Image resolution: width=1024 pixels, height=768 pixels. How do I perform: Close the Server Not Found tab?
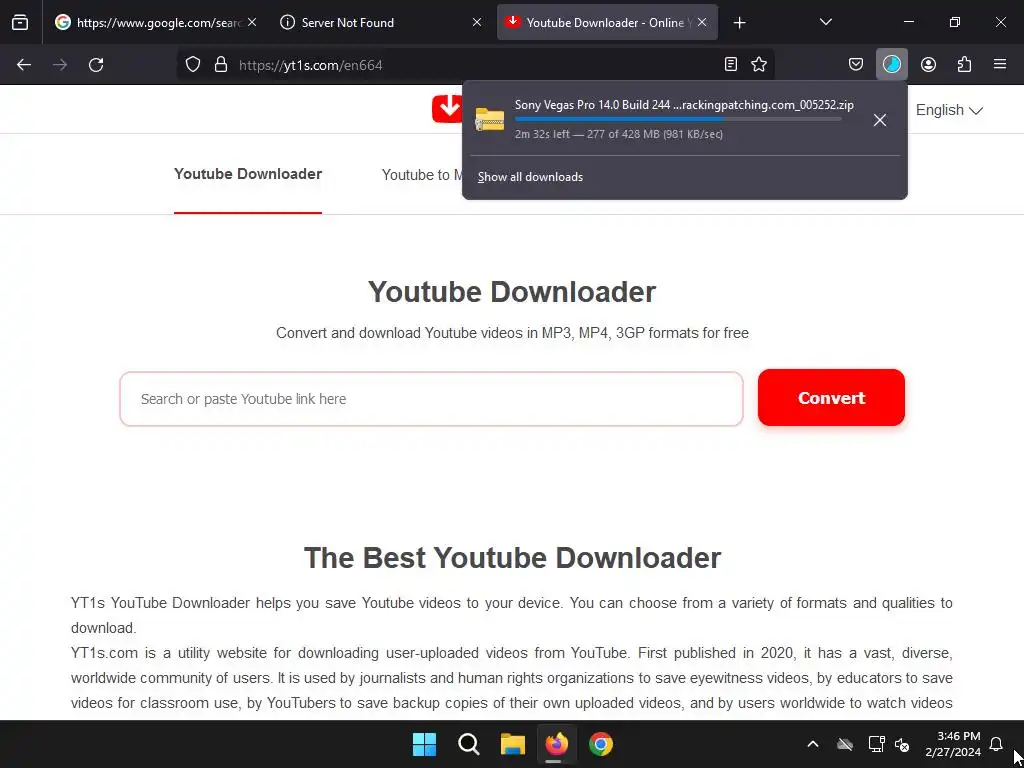[477, 22]
